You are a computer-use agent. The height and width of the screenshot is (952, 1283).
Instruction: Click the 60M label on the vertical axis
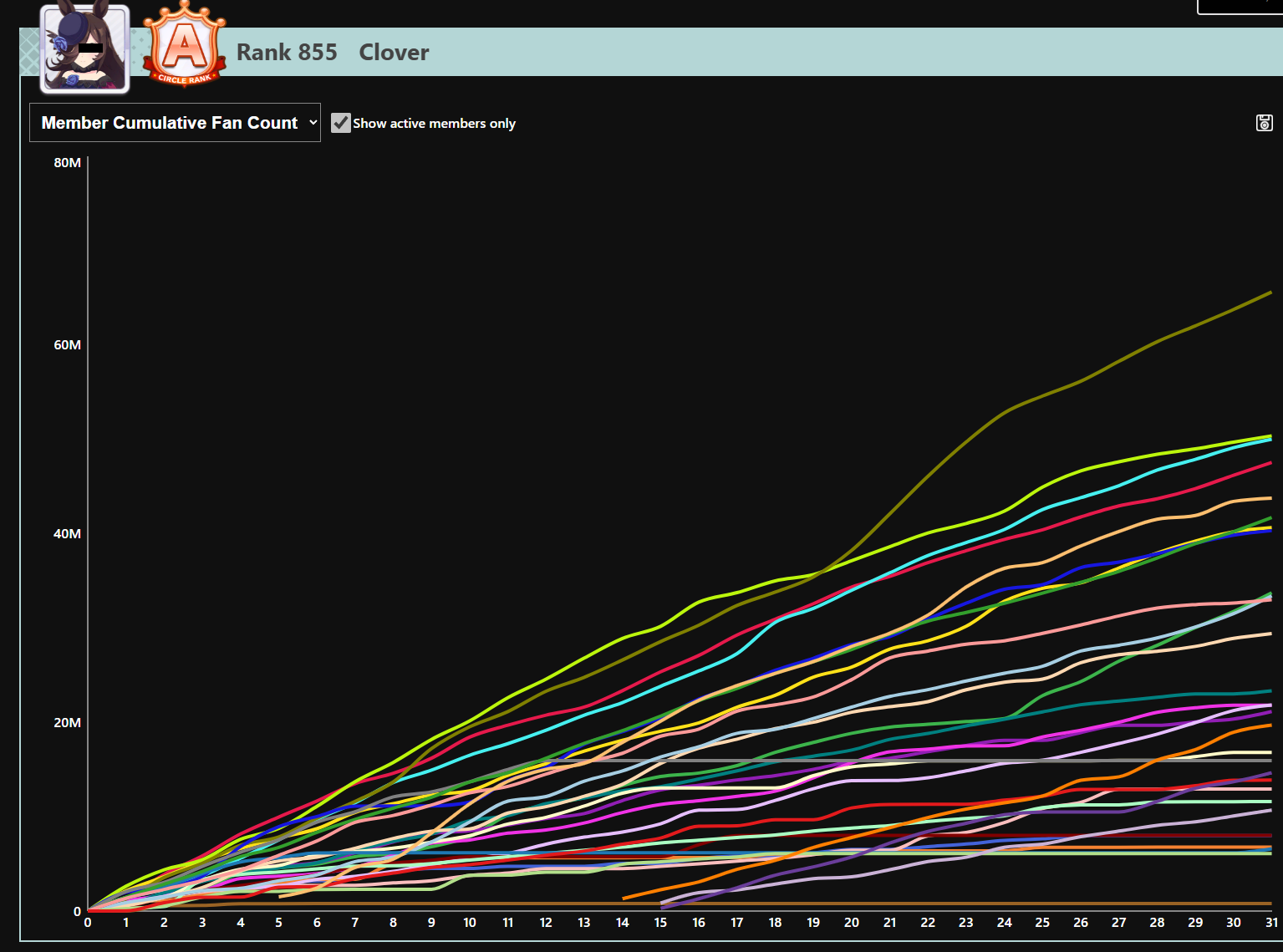[x=68, y=345]
